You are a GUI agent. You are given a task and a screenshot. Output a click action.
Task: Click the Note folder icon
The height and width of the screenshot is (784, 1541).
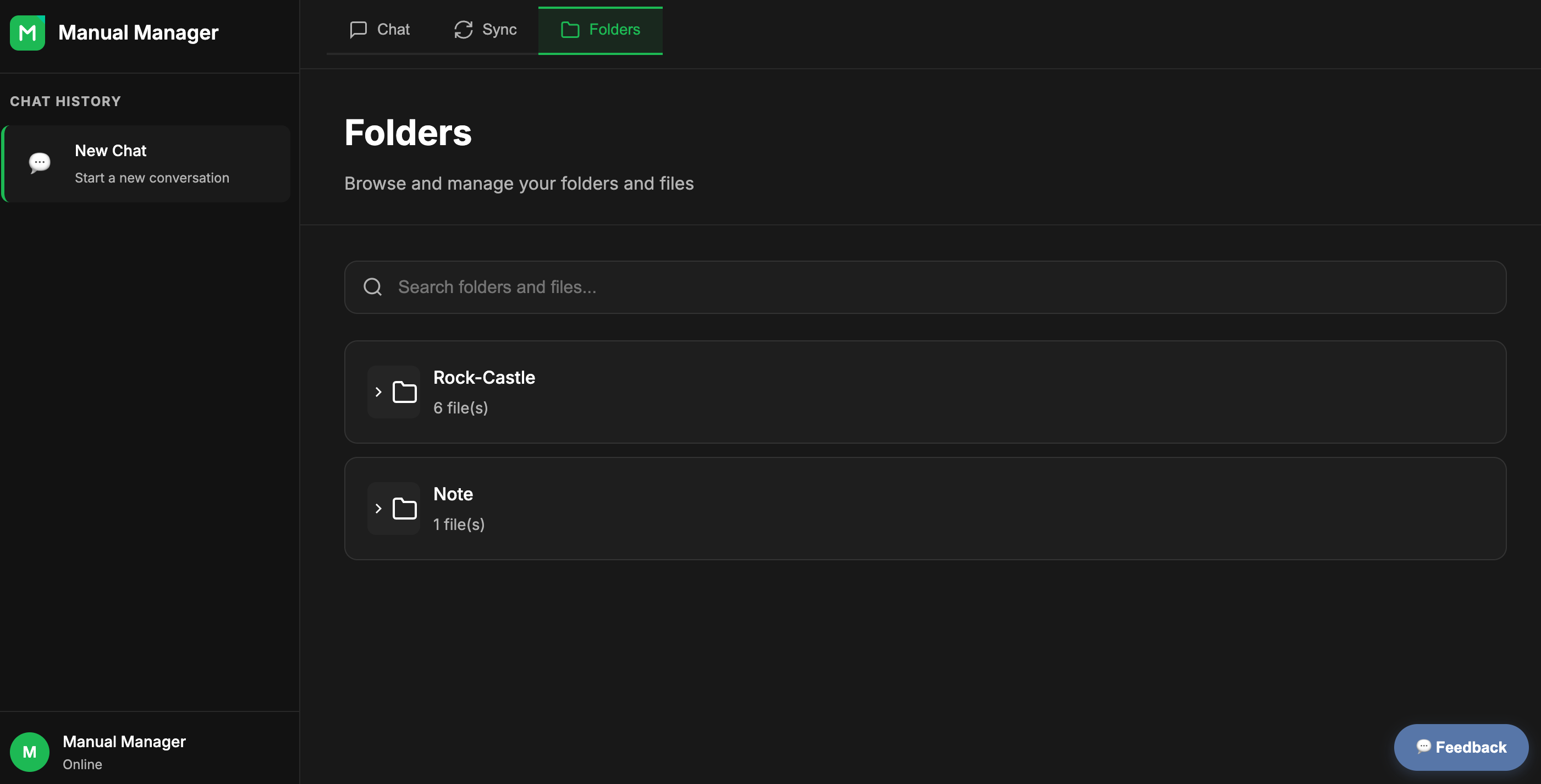coord(404,509)
